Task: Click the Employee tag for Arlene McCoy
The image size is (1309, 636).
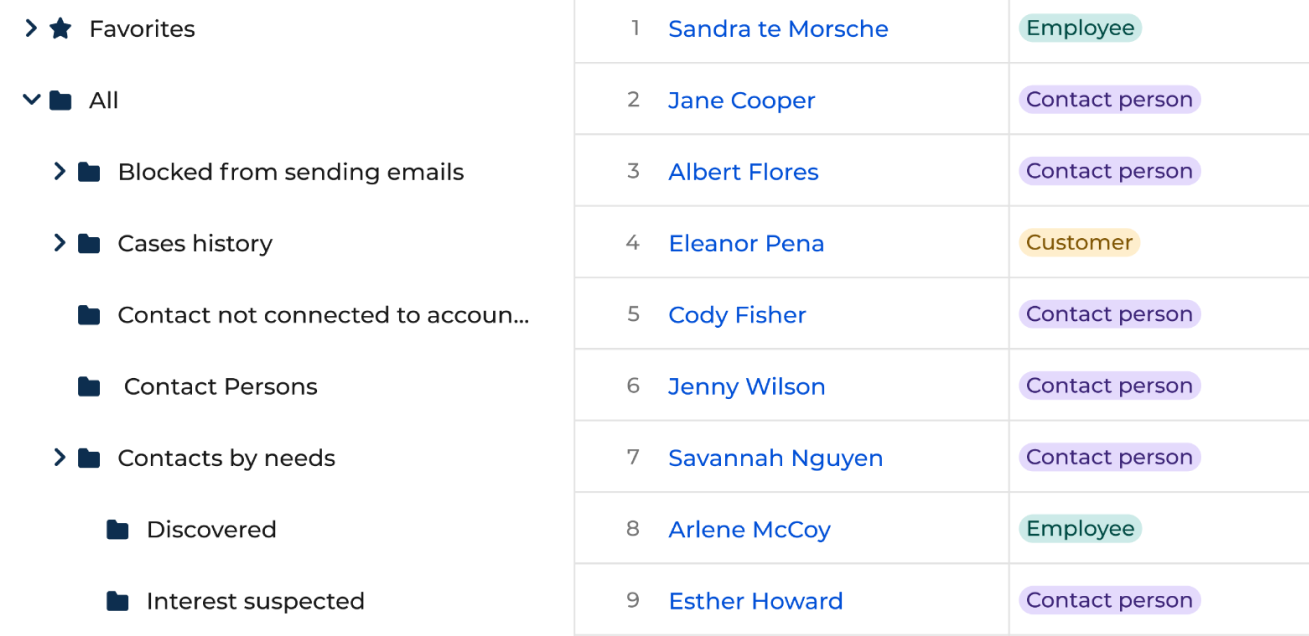Action: [x=1080, y=529]
